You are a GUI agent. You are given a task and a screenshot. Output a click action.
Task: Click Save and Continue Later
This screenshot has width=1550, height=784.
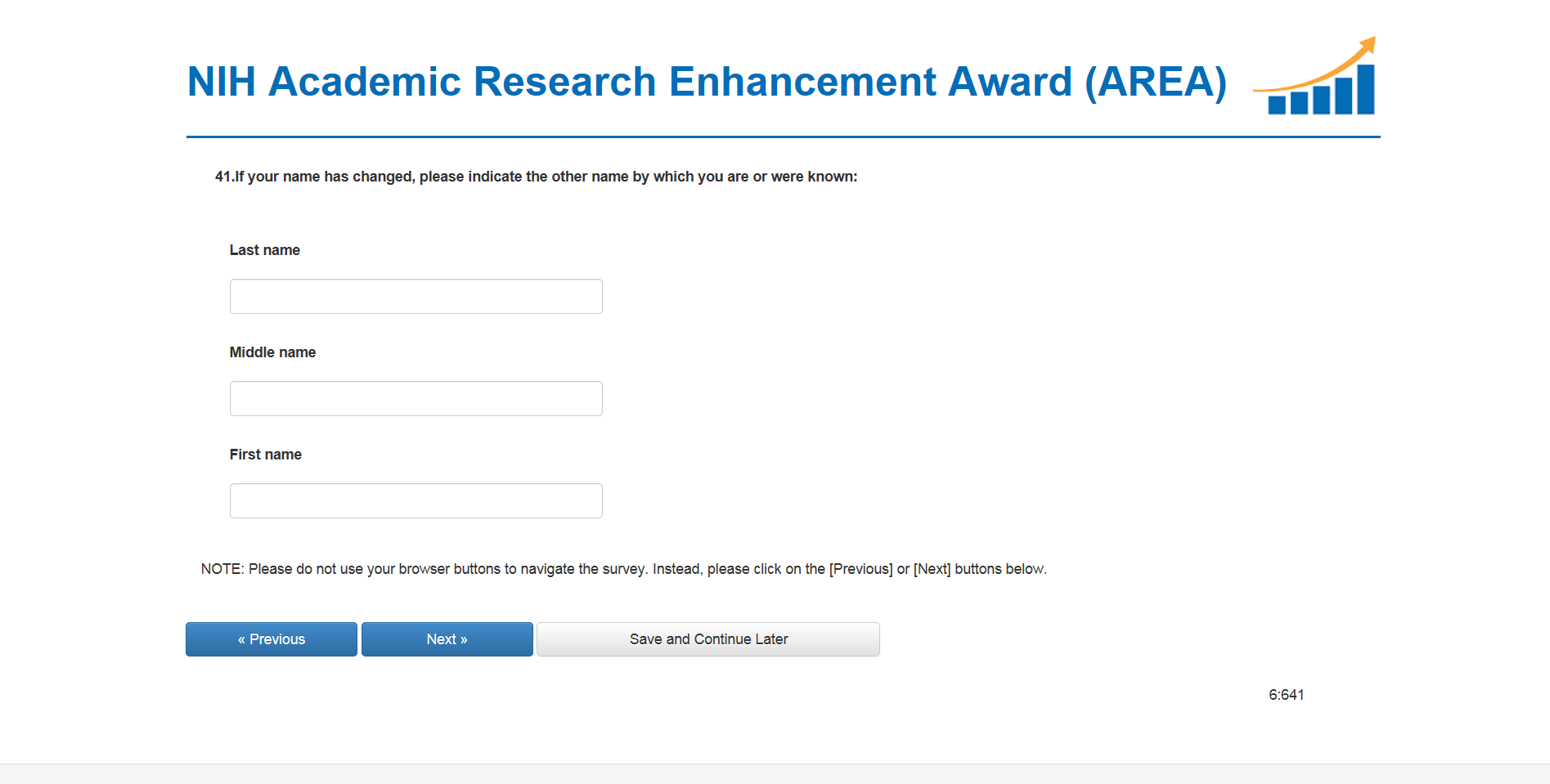708,639
